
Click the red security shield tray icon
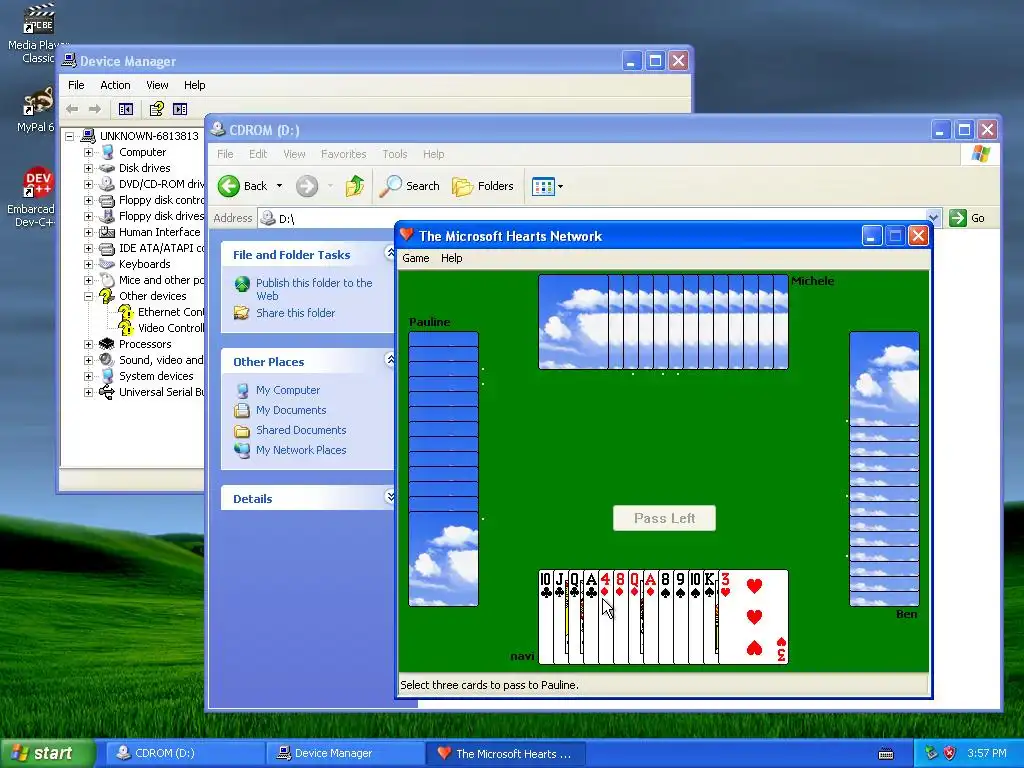tap(949, 753)
